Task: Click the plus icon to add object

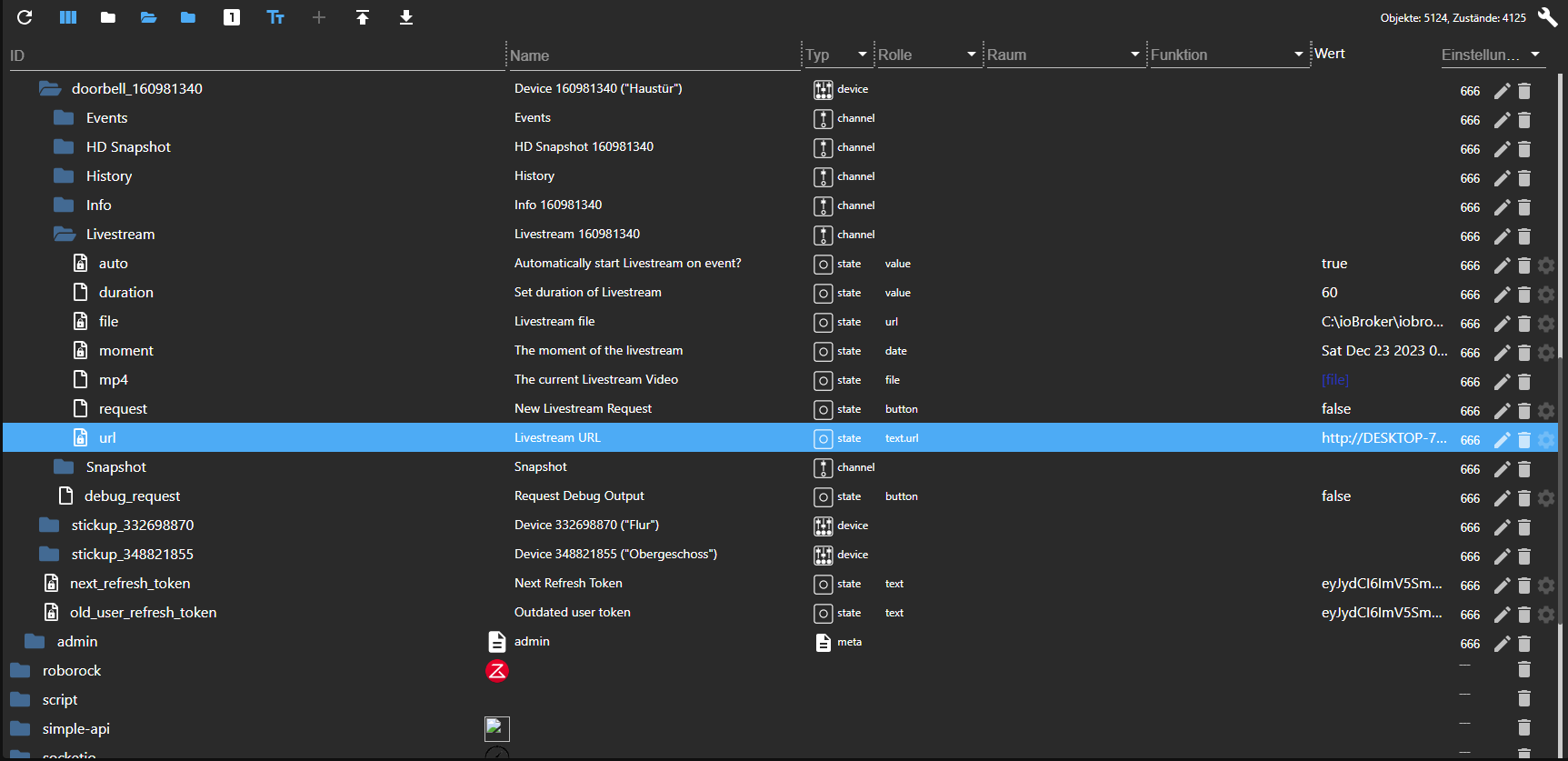Action: pyautogui.click(x=319, y=17)
